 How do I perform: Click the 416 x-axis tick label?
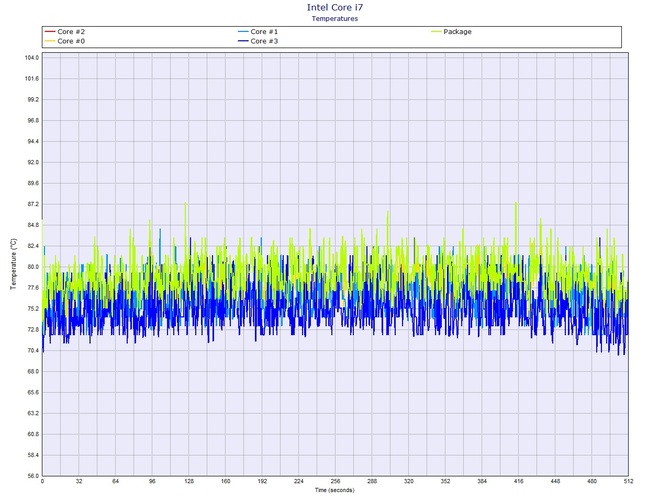(519, 481)
